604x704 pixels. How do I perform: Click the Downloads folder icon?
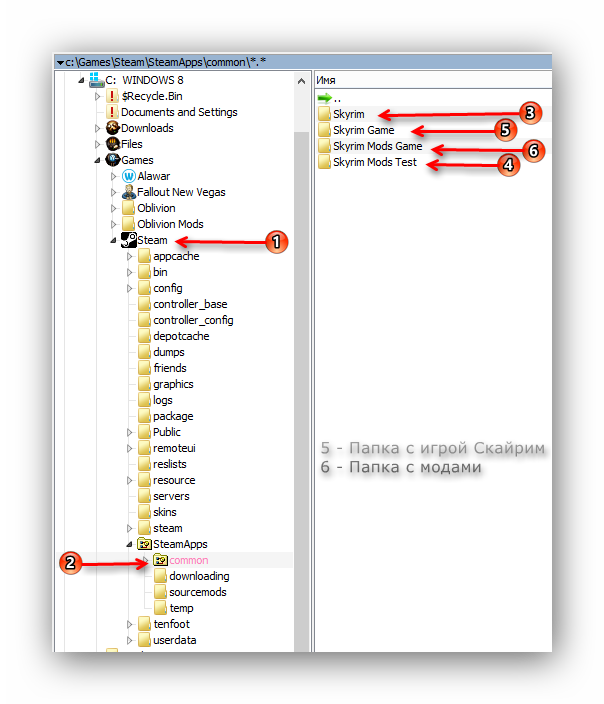[x=112, y=128]
